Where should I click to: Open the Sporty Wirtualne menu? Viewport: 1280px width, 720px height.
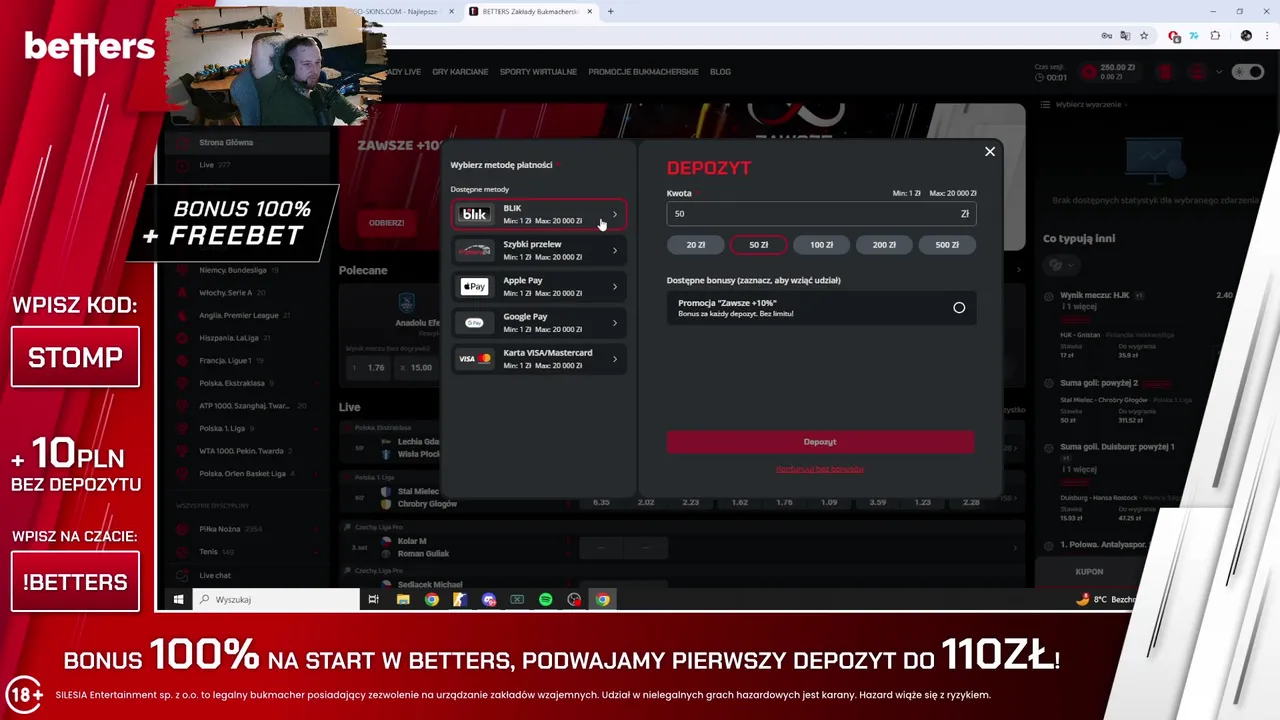point(538,72)
